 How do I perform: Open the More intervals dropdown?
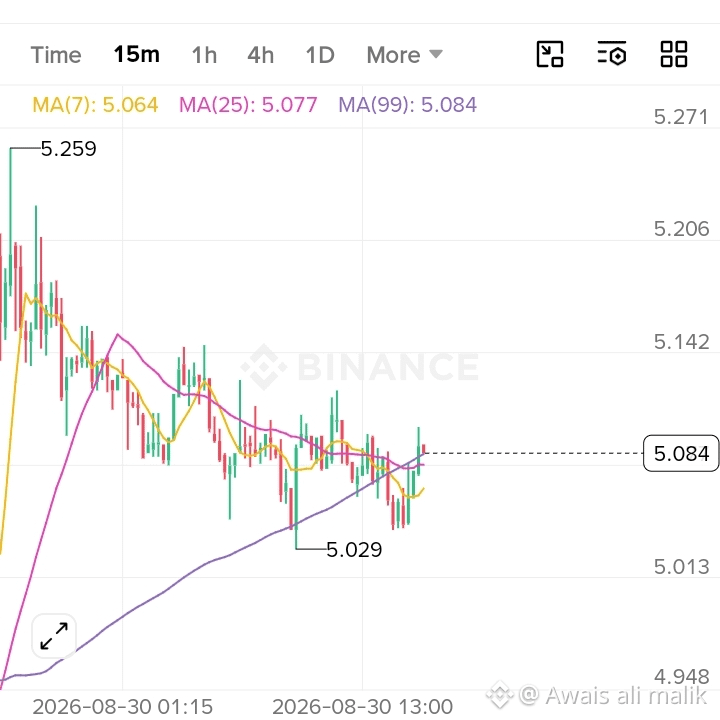pos(405,55)
